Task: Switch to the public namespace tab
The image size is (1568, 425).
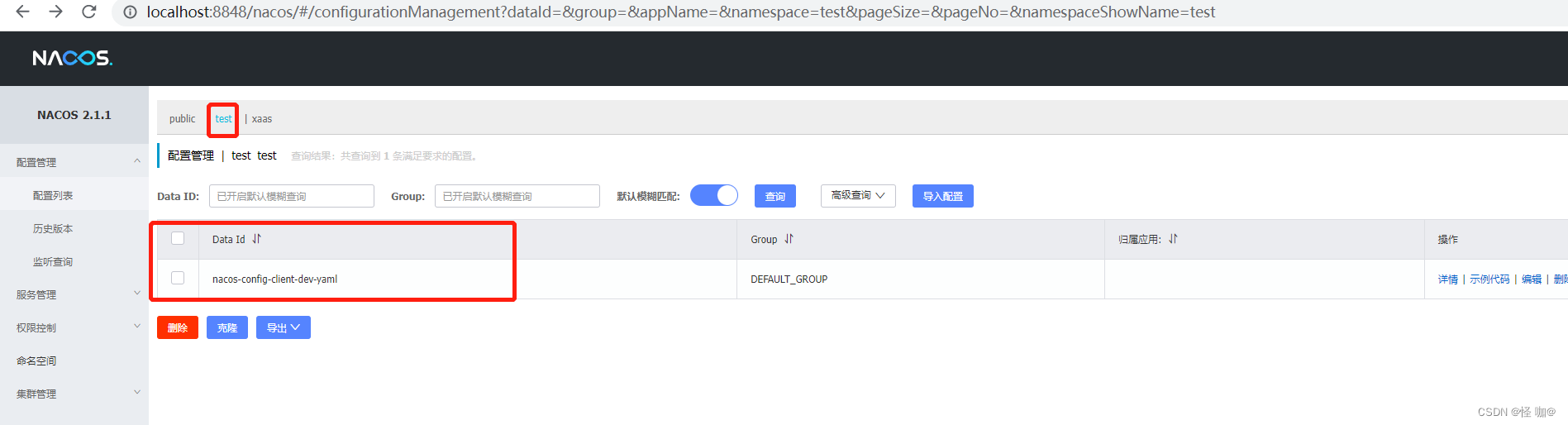Action: click(x=182, y=119)
